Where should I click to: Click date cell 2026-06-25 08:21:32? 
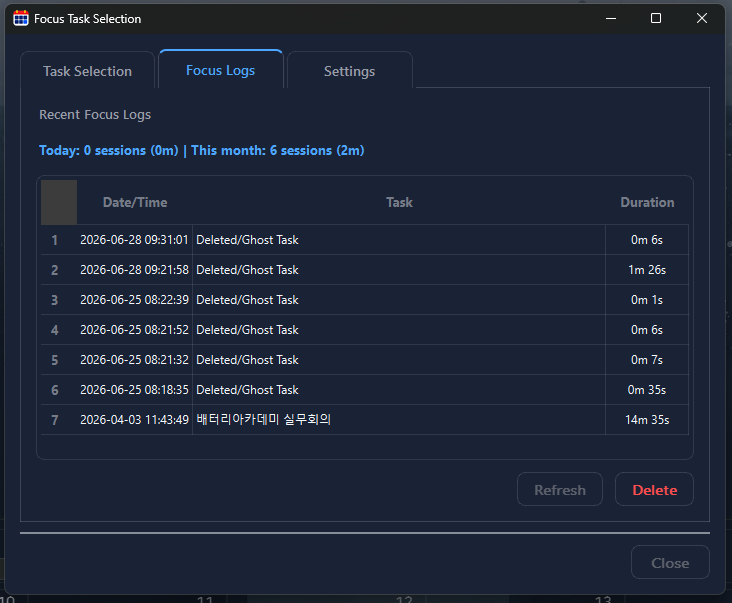pyautogui.click(x=134, y=360)
